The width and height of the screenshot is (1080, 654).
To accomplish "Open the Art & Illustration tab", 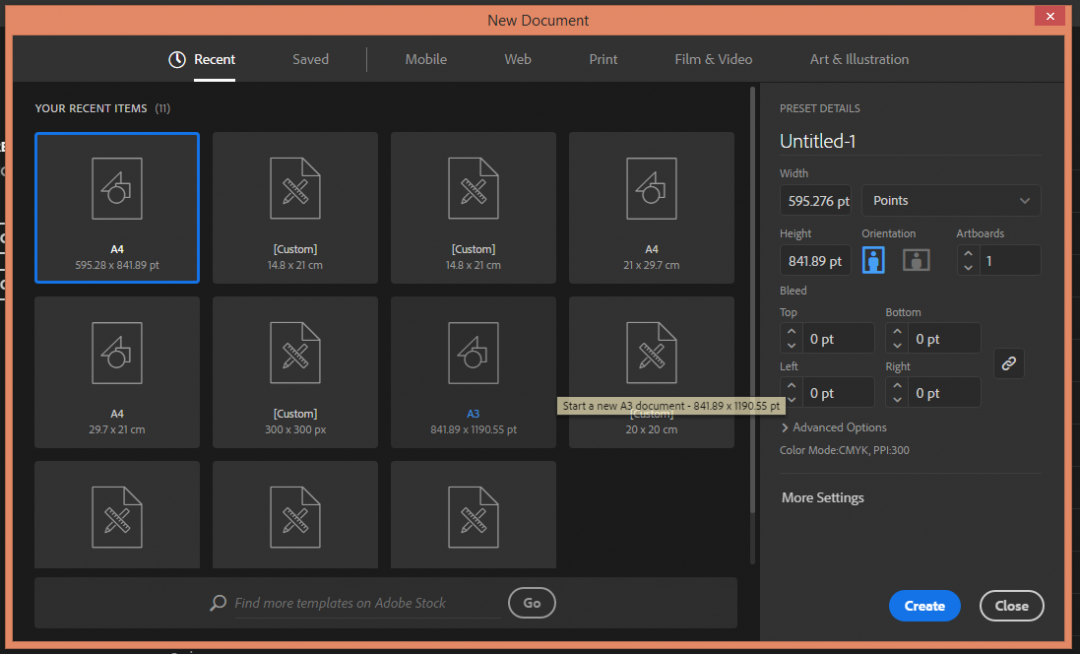I will (x=859, y=59).
